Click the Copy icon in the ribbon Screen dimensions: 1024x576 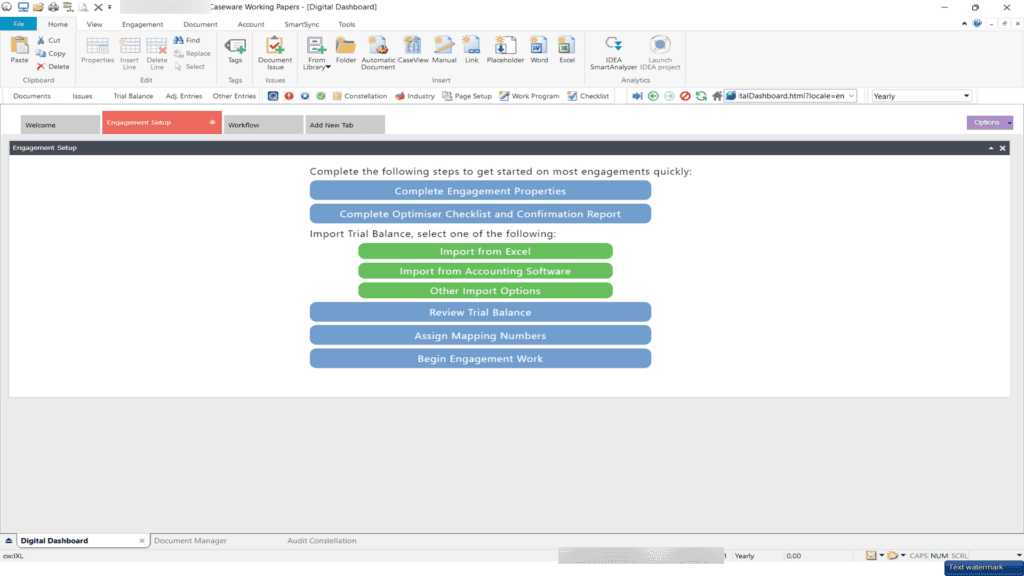click(41, 54)
